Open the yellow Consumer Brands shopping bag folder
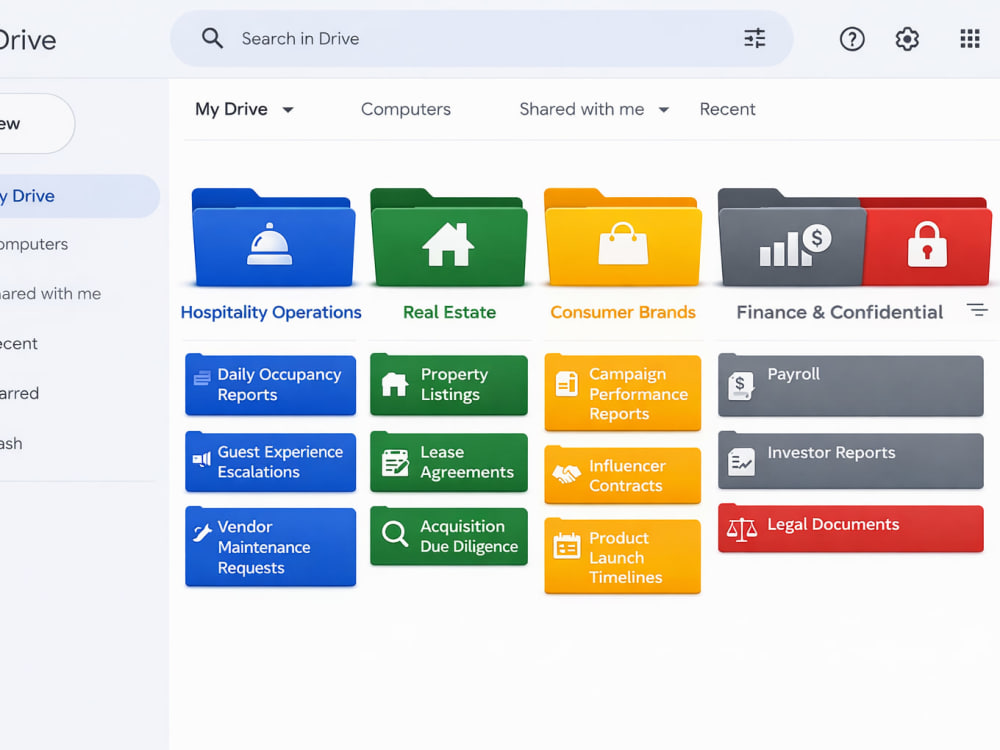This screenshot has height=750, width=1000. (622, 237)
